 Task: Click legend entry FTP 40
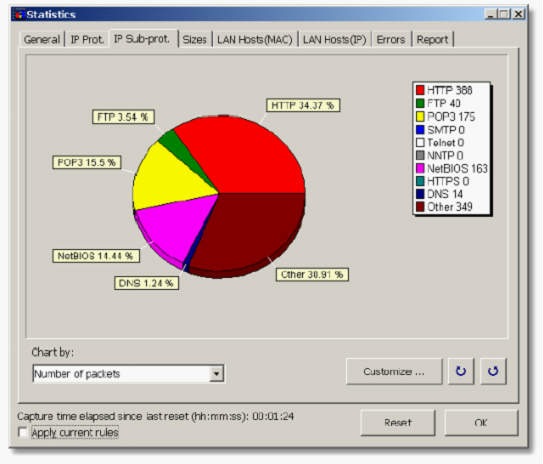pos(438,103)
